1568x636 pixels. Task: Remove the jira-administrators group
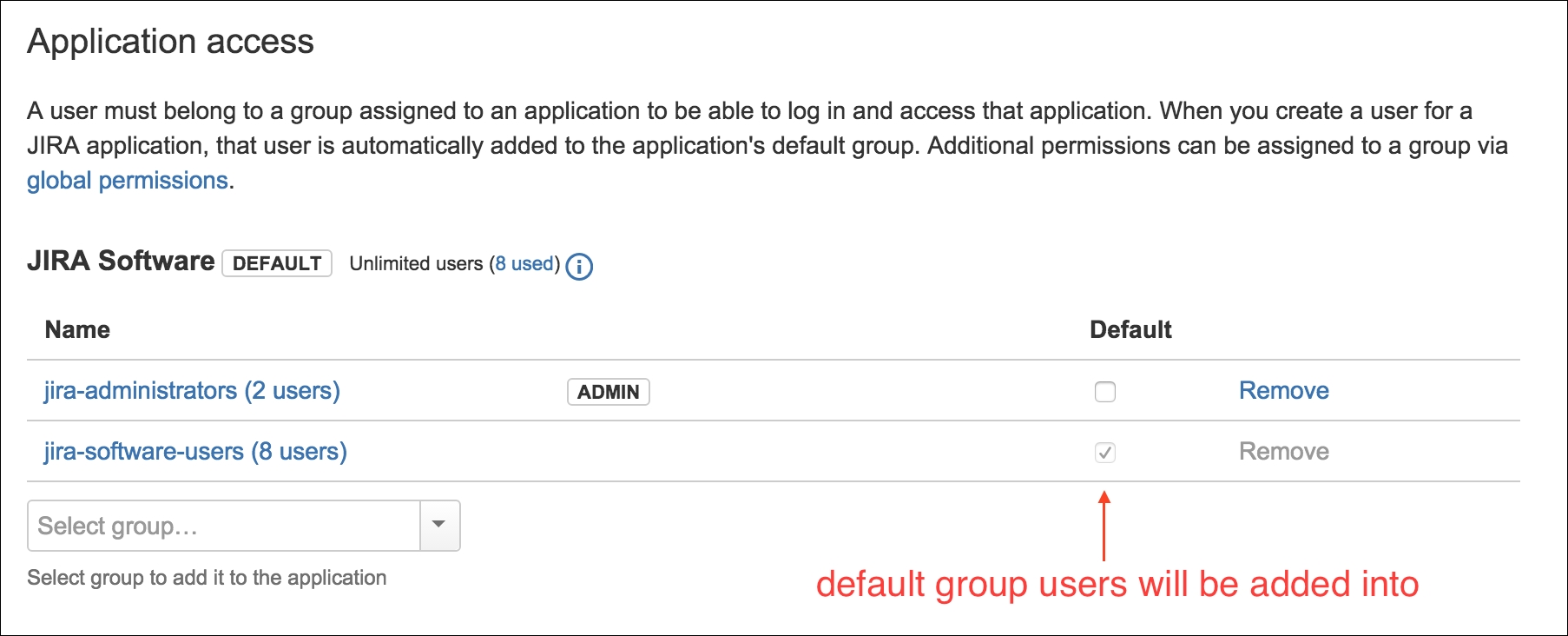pyautogui.click(x=1284, y=390)
